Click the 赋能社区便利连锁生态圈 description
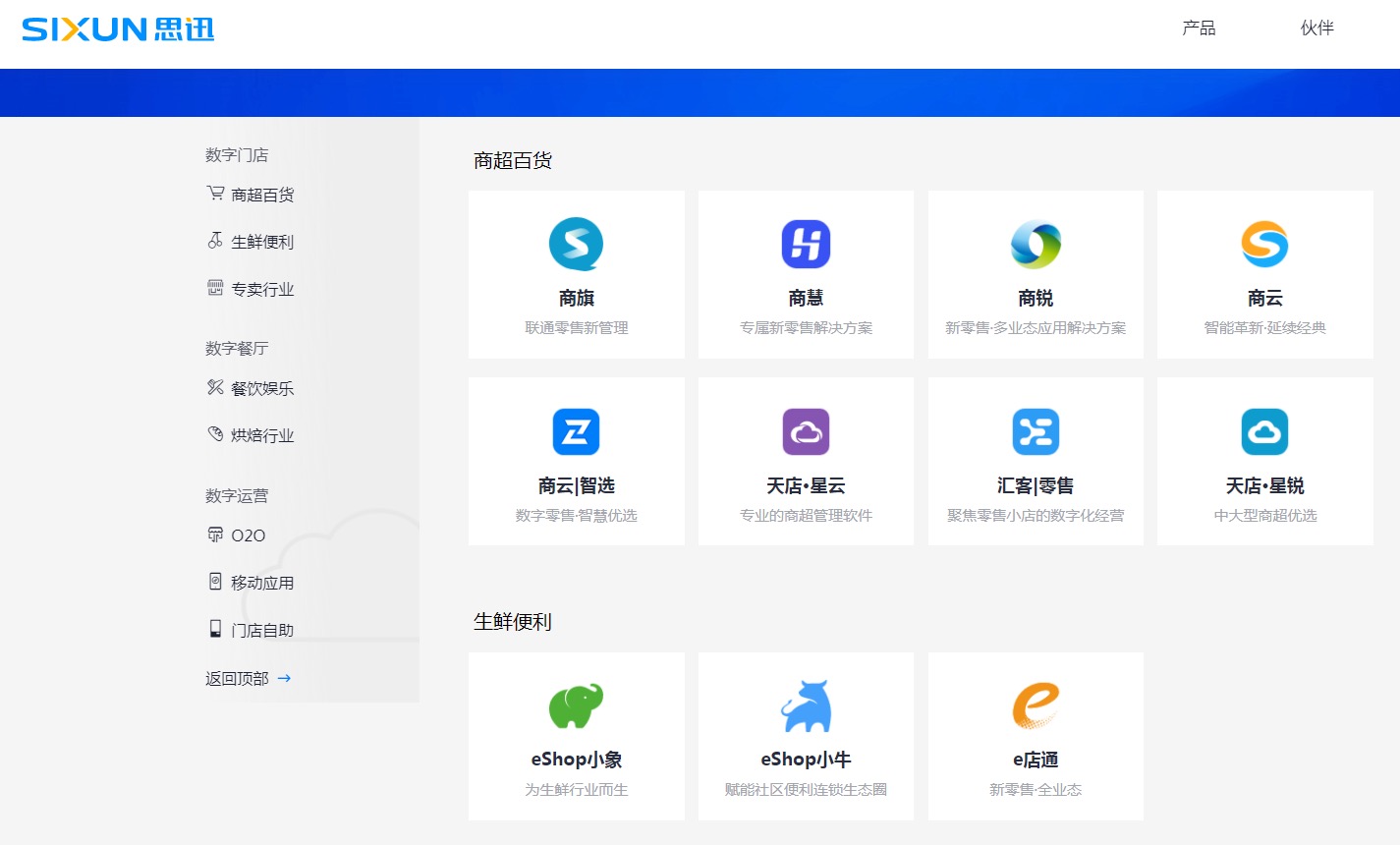Image resolution: width=1400 pixels, height=845 pixels. [x=806, y=790]
